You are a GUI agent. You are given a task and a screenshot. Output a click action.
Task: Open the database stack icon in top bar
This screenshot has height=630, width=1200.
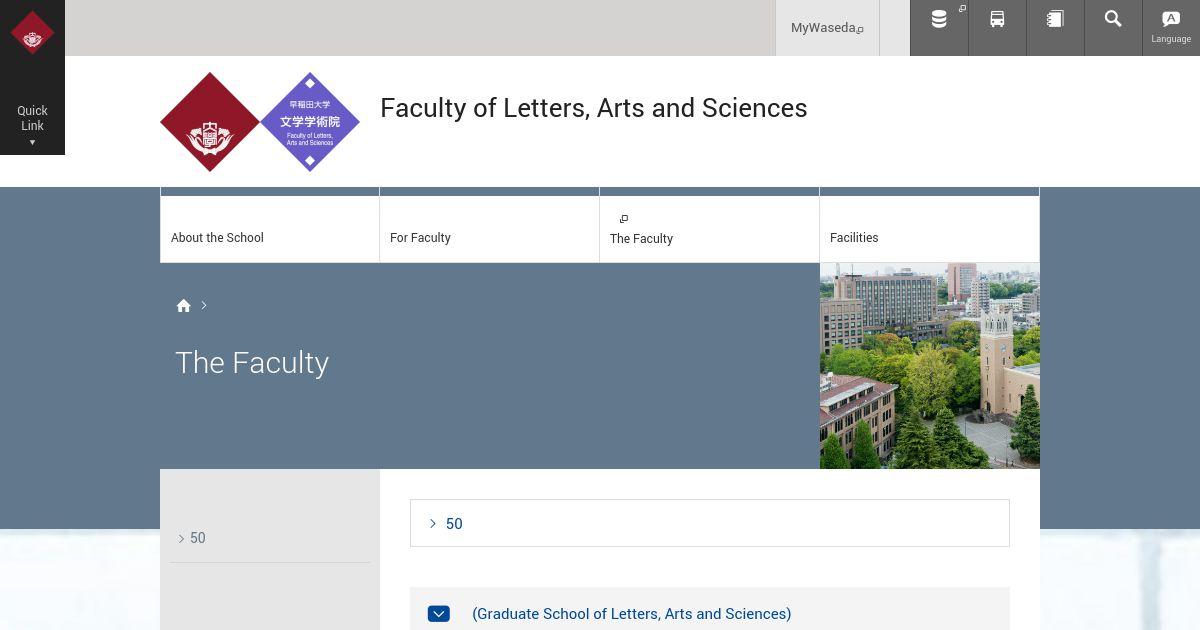click(x=939, y=19)
